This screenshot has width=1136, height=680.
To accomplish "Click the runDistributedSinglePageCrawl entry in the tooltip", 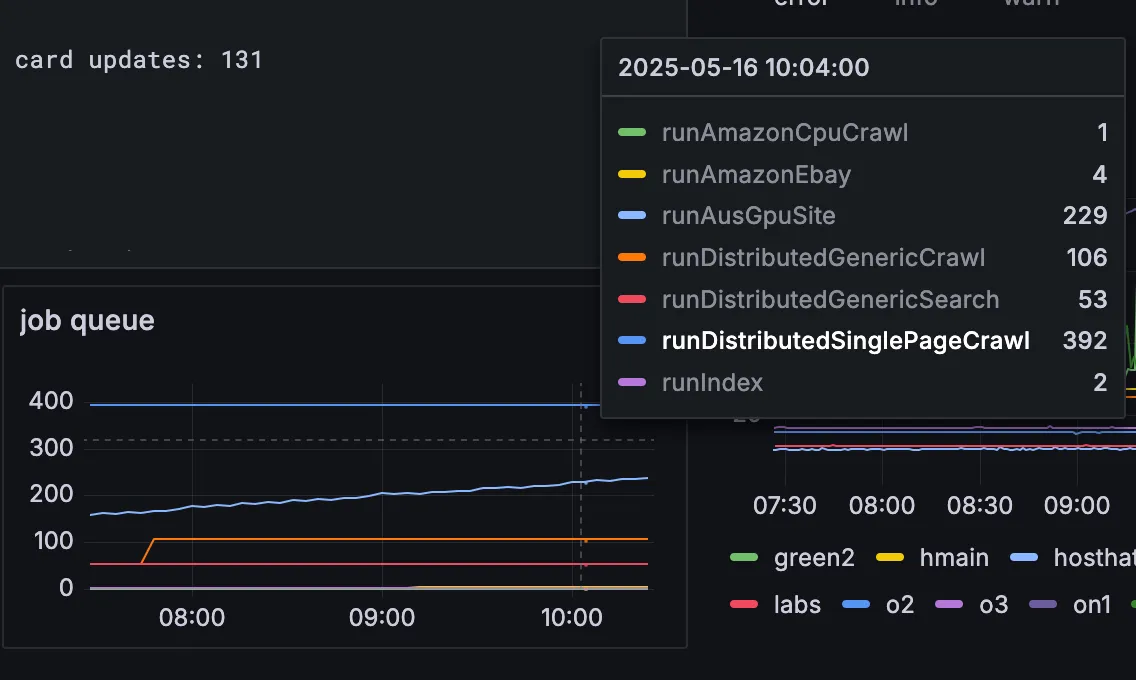I will pyautogui.click(x=845, y=340).
